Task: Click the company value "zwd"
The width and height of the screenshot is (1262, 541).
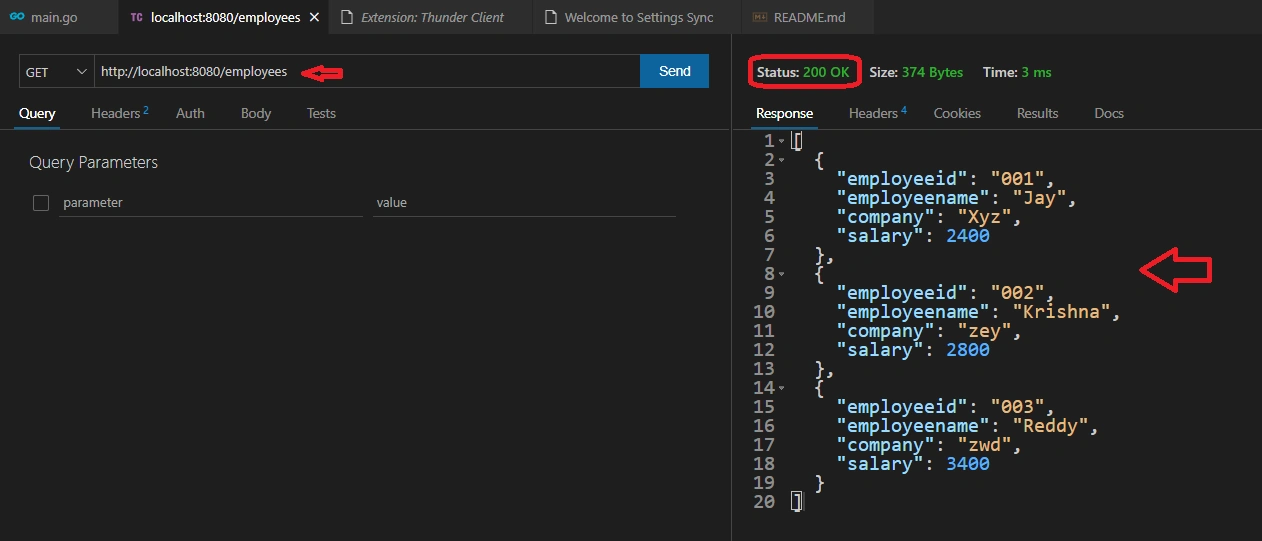Action: tap(984, 445)
